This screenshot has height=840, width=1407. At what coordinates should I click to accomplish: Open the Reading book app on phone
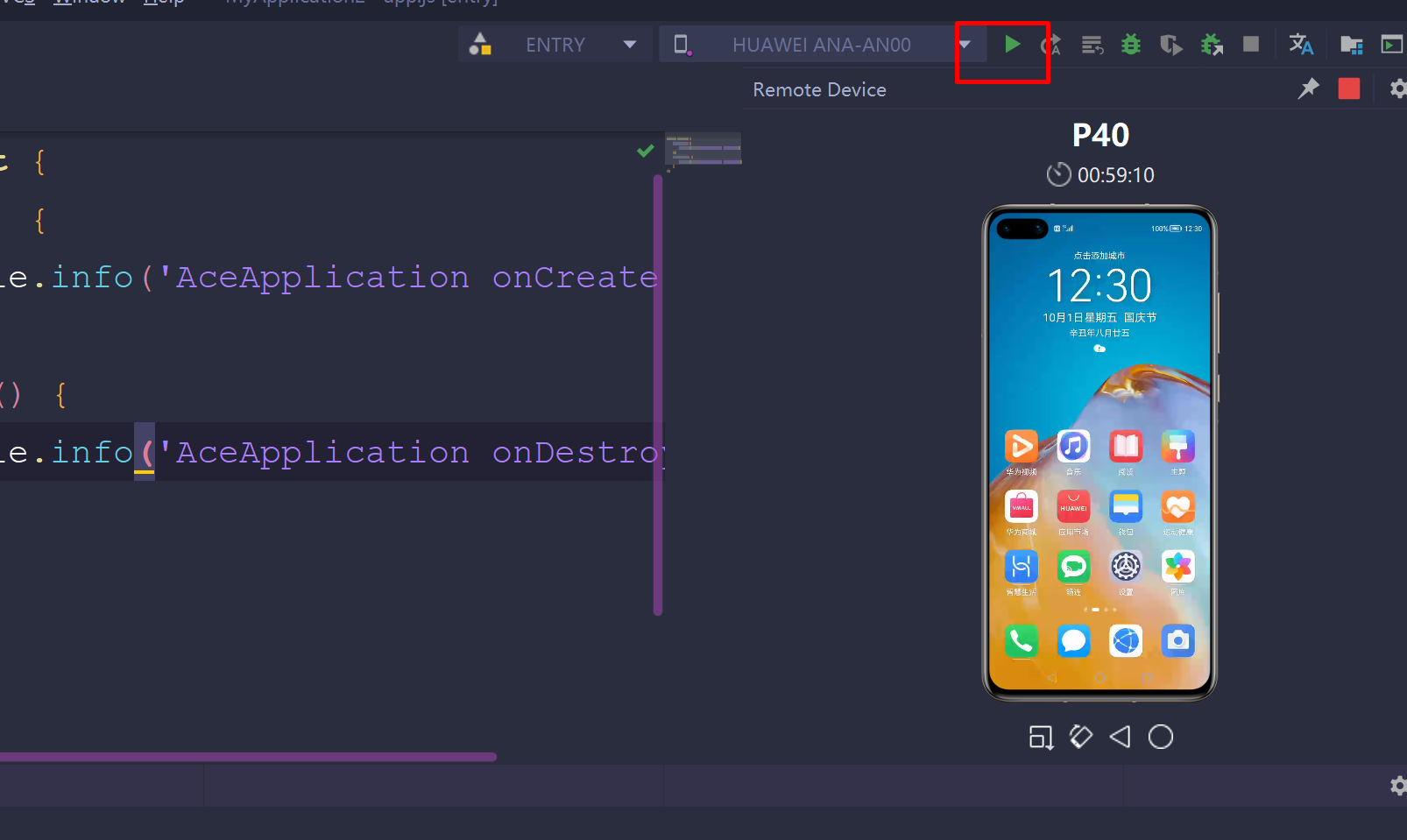click(1126, 447)
